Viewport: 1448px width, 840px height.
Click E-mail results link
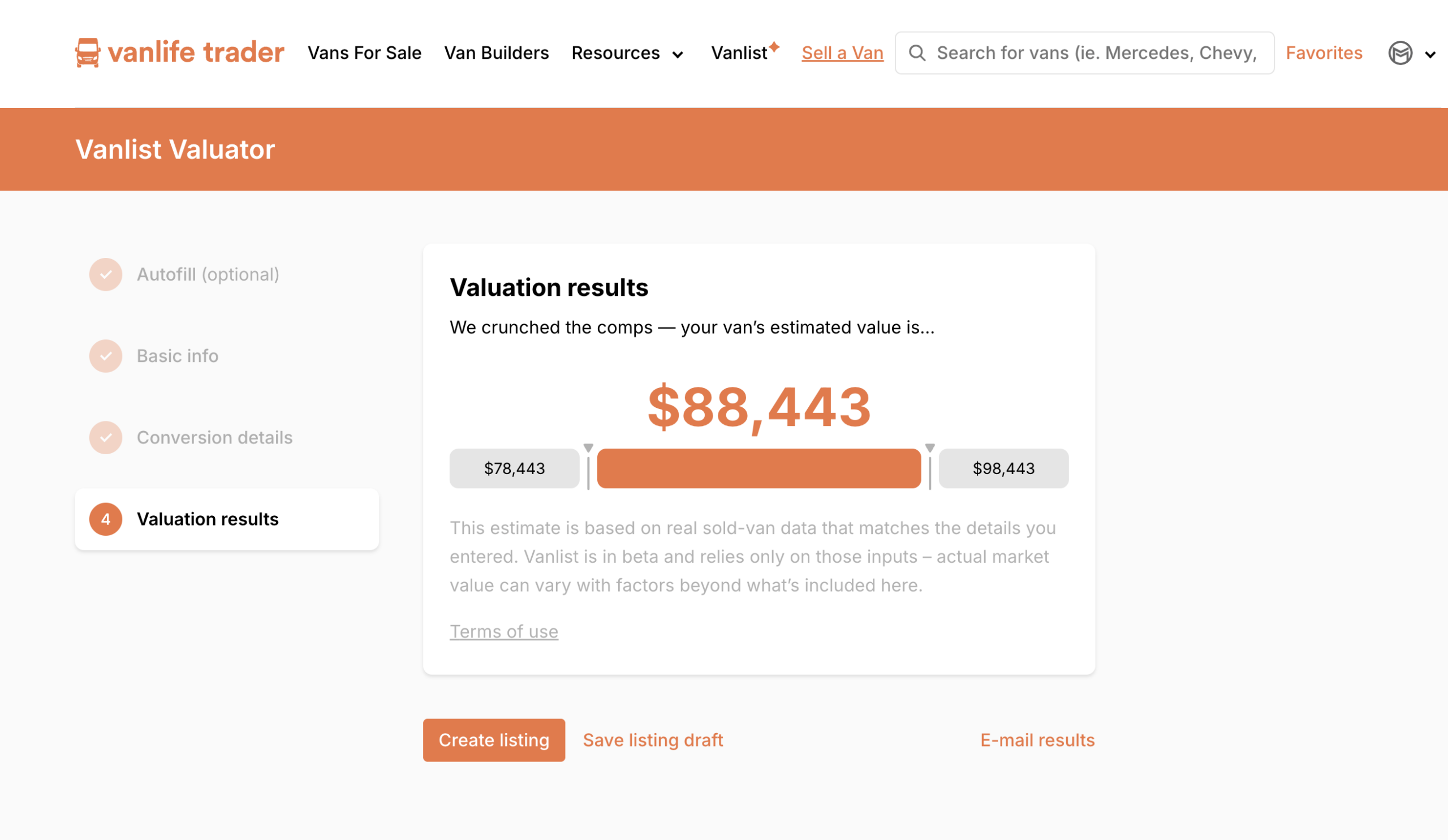click(1037, 740)
